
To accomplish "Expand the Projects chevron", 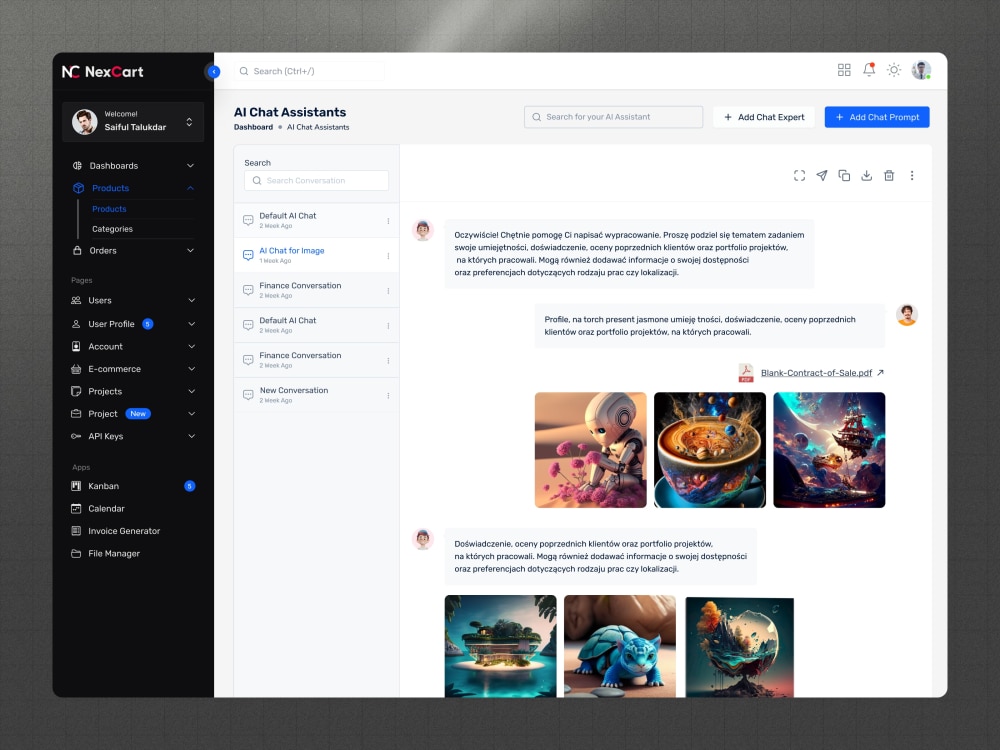I will pos(191,391).
